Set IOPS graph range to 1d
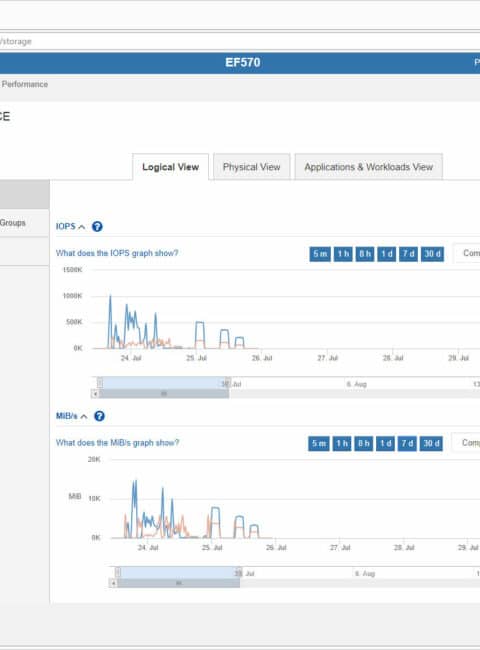This screenshot has width=480, height=650. pyautogui.click(x=387, y=254)
